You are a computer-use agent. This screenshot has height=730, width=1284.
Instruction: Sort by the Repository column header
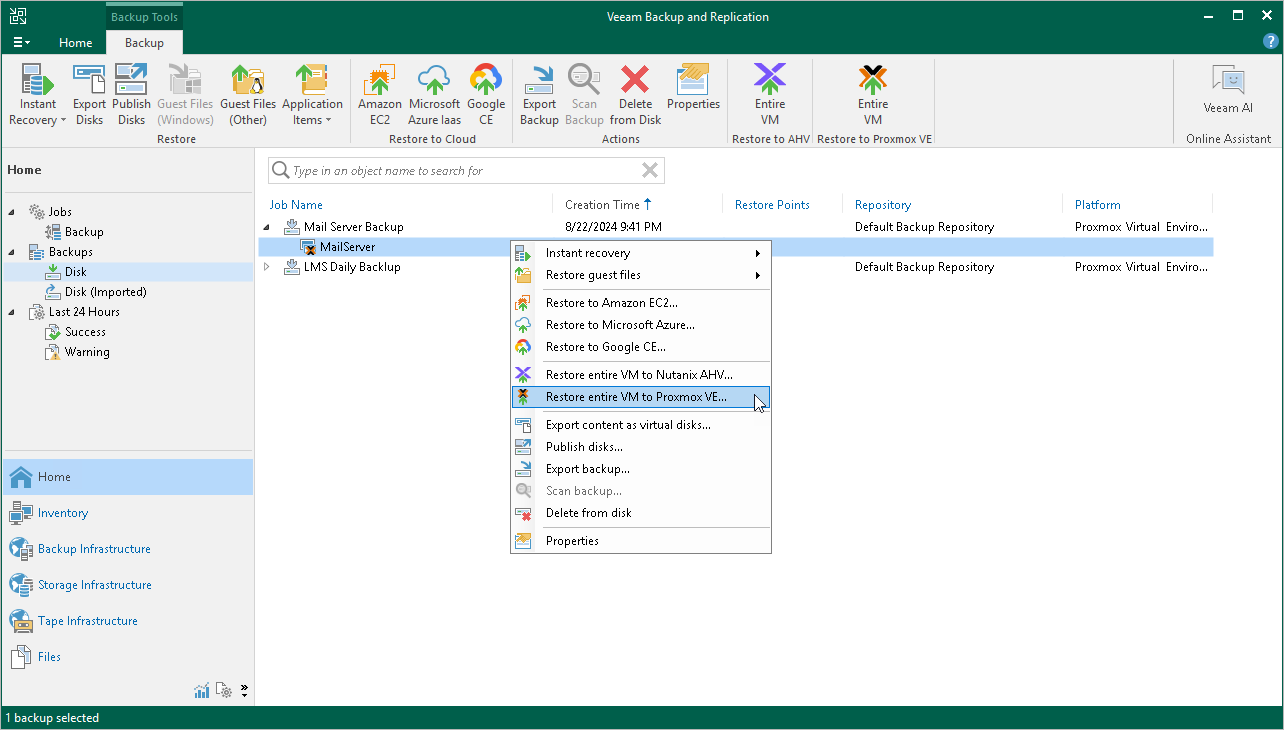(883, 205)
